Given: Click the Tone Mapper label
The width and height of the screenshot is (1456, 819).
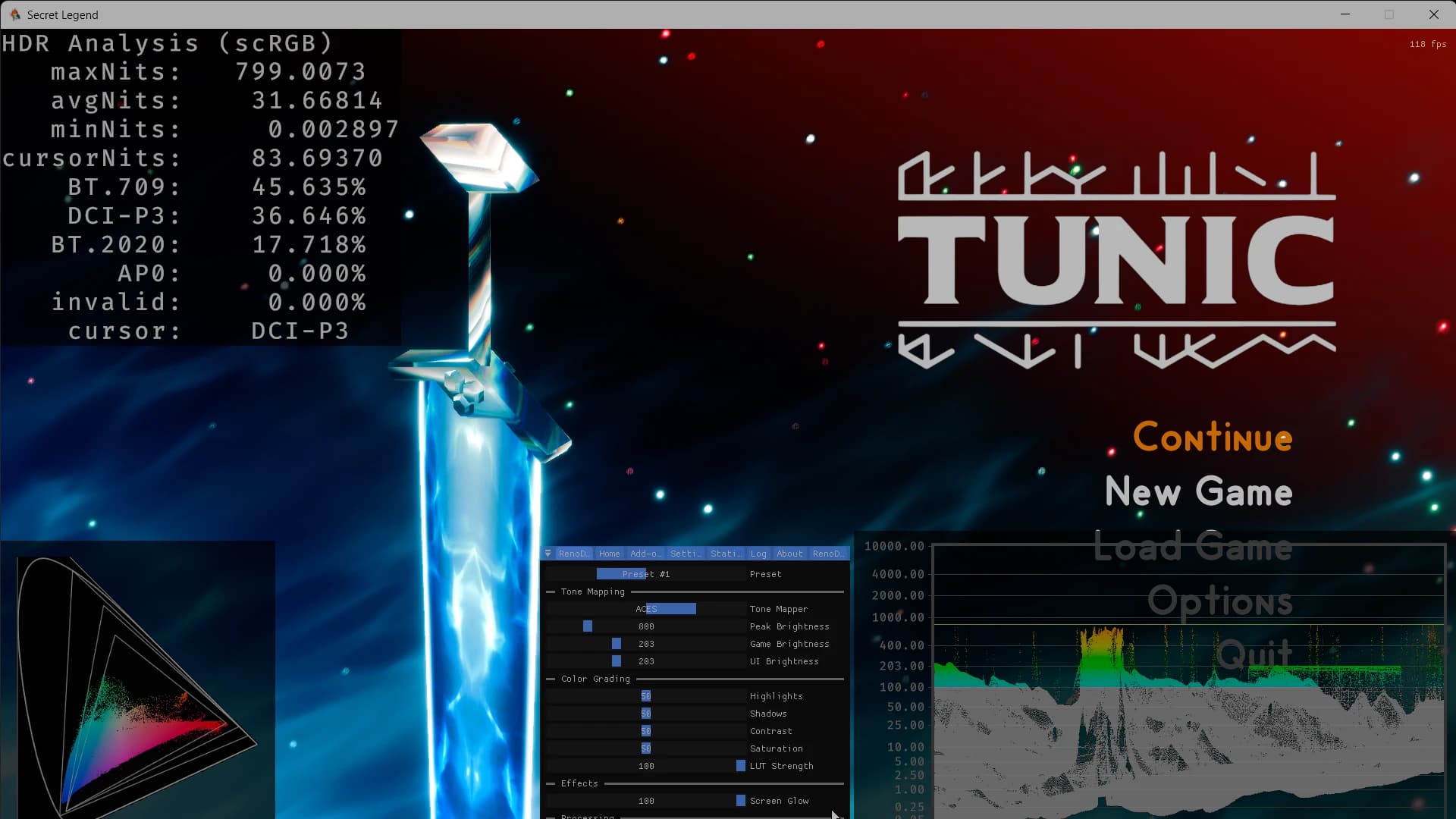Looking at the screenshot, I should [x=778, y=609].
